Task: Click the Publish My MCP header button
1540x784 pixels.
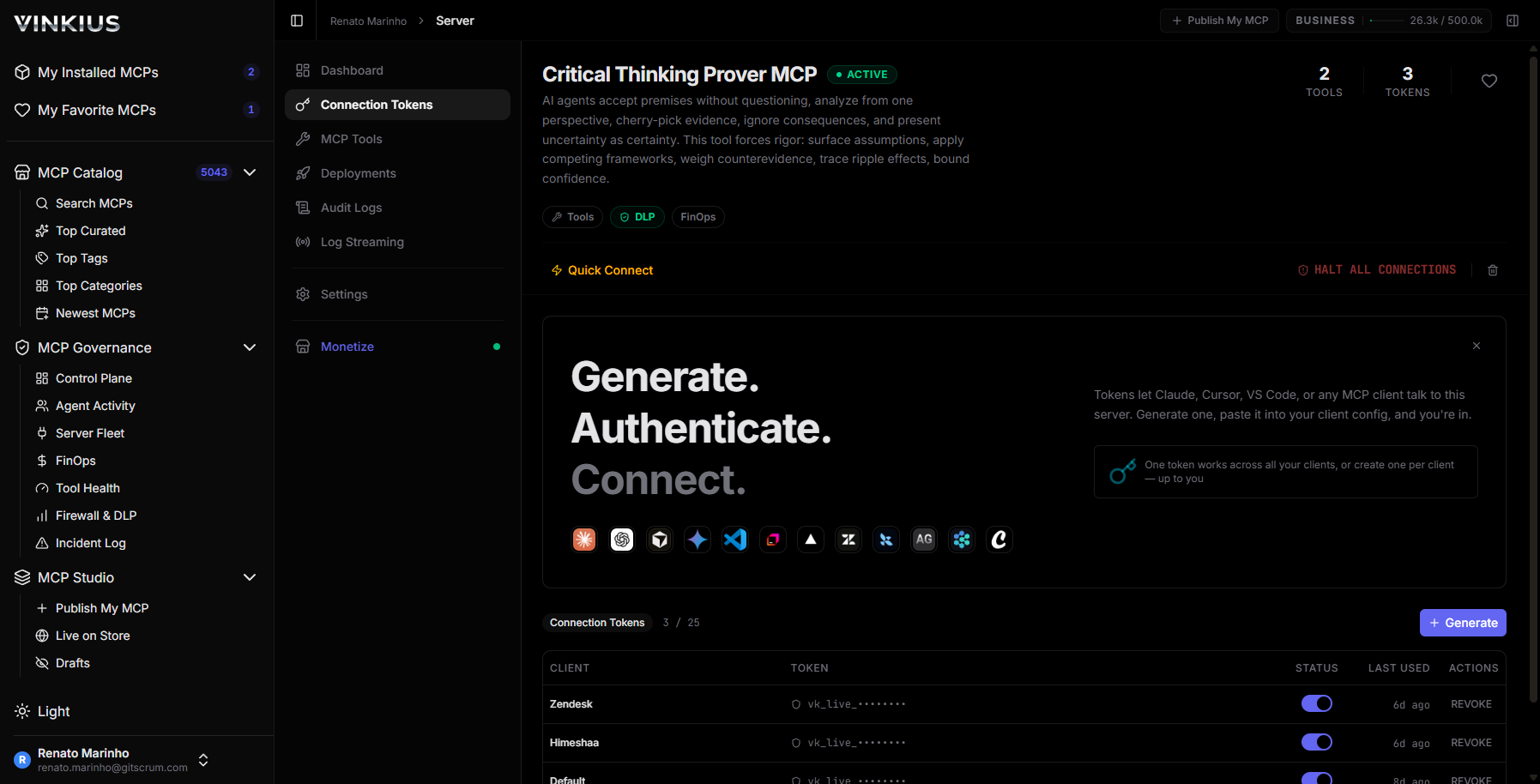Action: click(1219, 21)
